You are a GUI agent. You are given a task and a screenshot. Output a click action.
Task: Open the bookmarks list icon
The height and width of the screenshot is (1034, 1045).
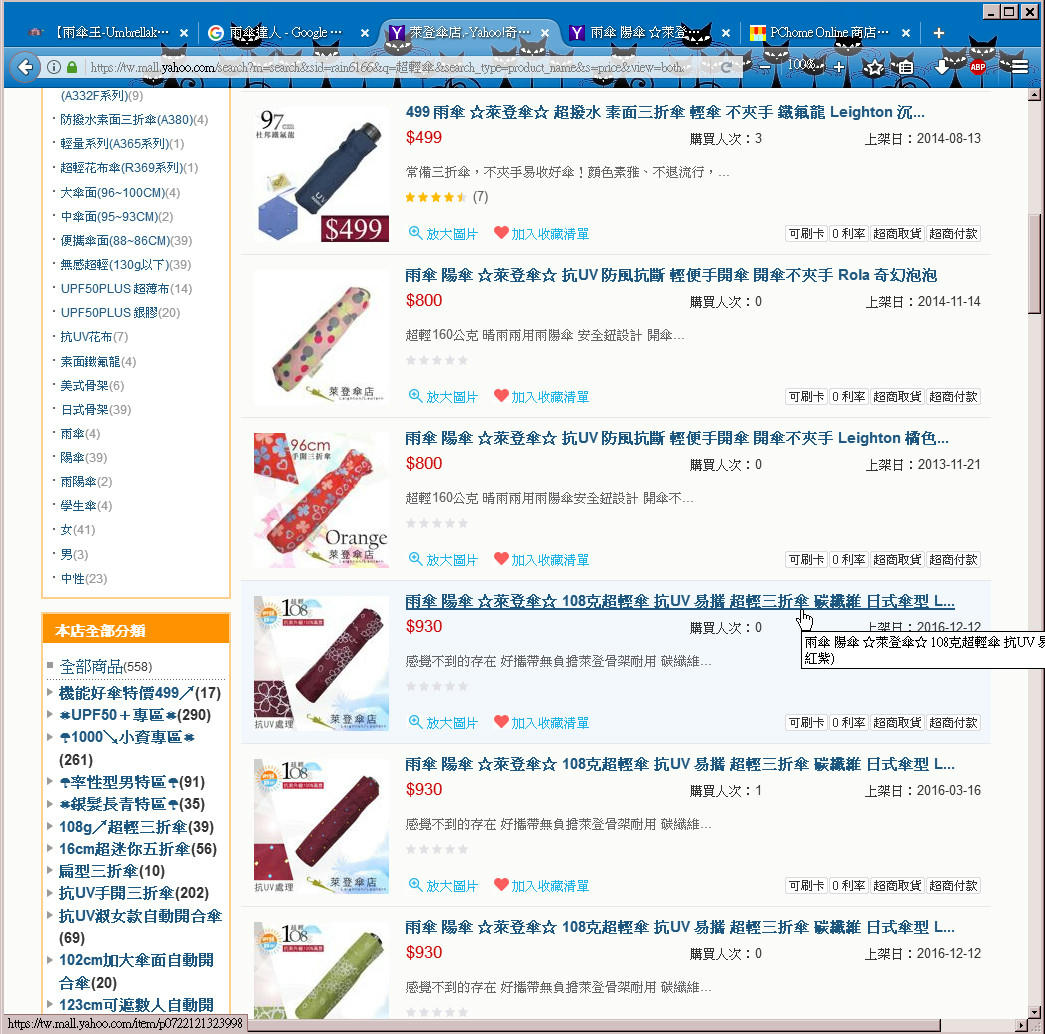(905, 67)
